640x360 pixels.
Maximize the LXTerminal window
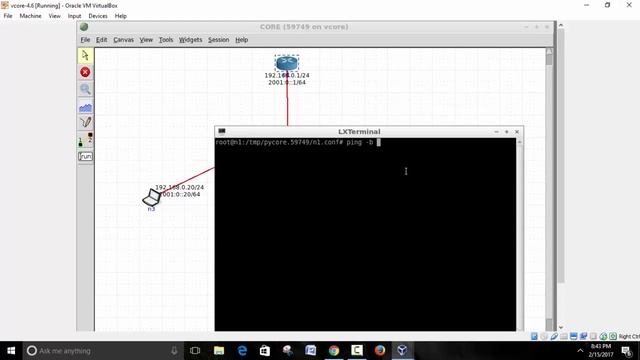[x=507, y=131]
